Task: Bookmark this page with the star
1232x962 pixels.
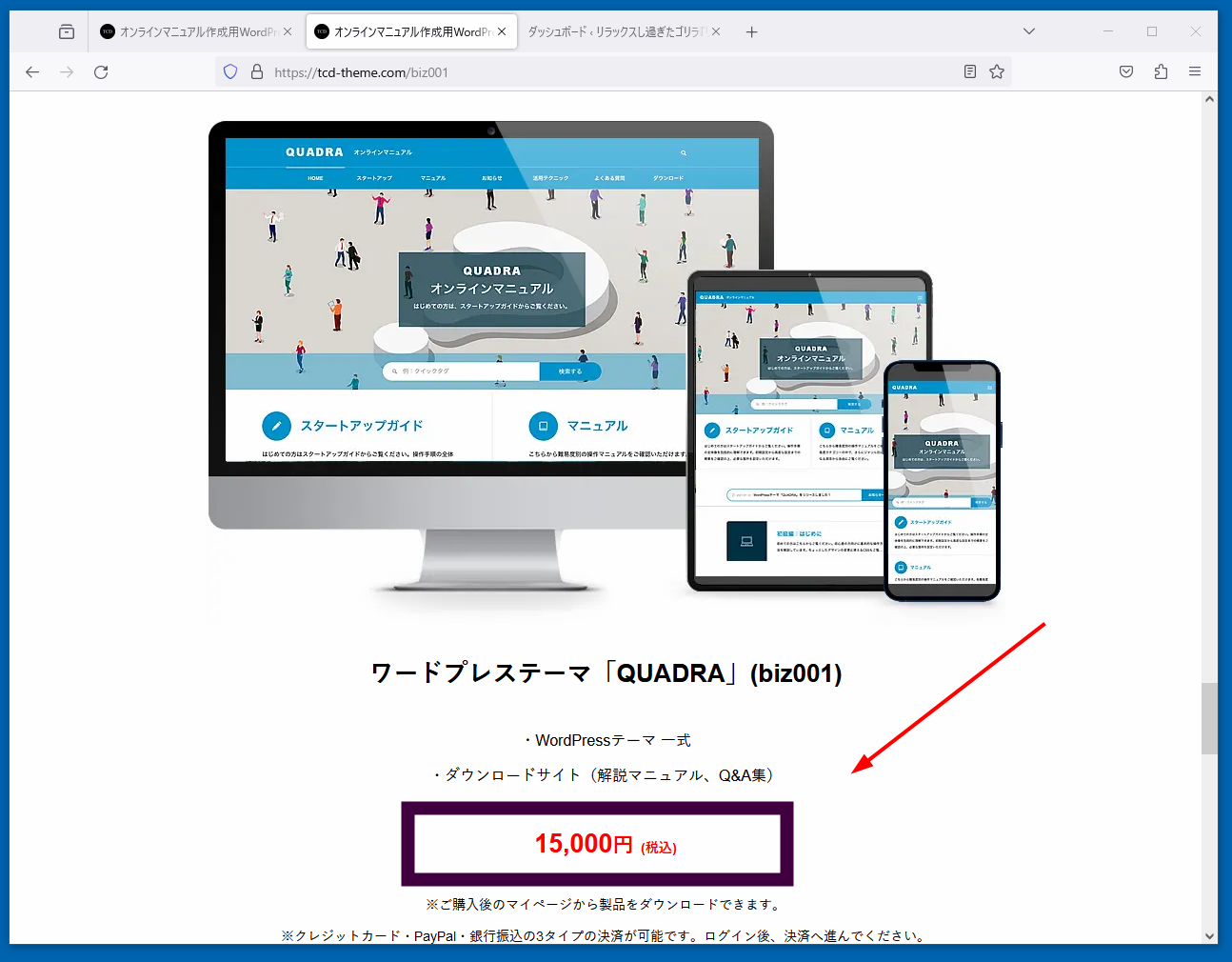Action: point(997,71)
